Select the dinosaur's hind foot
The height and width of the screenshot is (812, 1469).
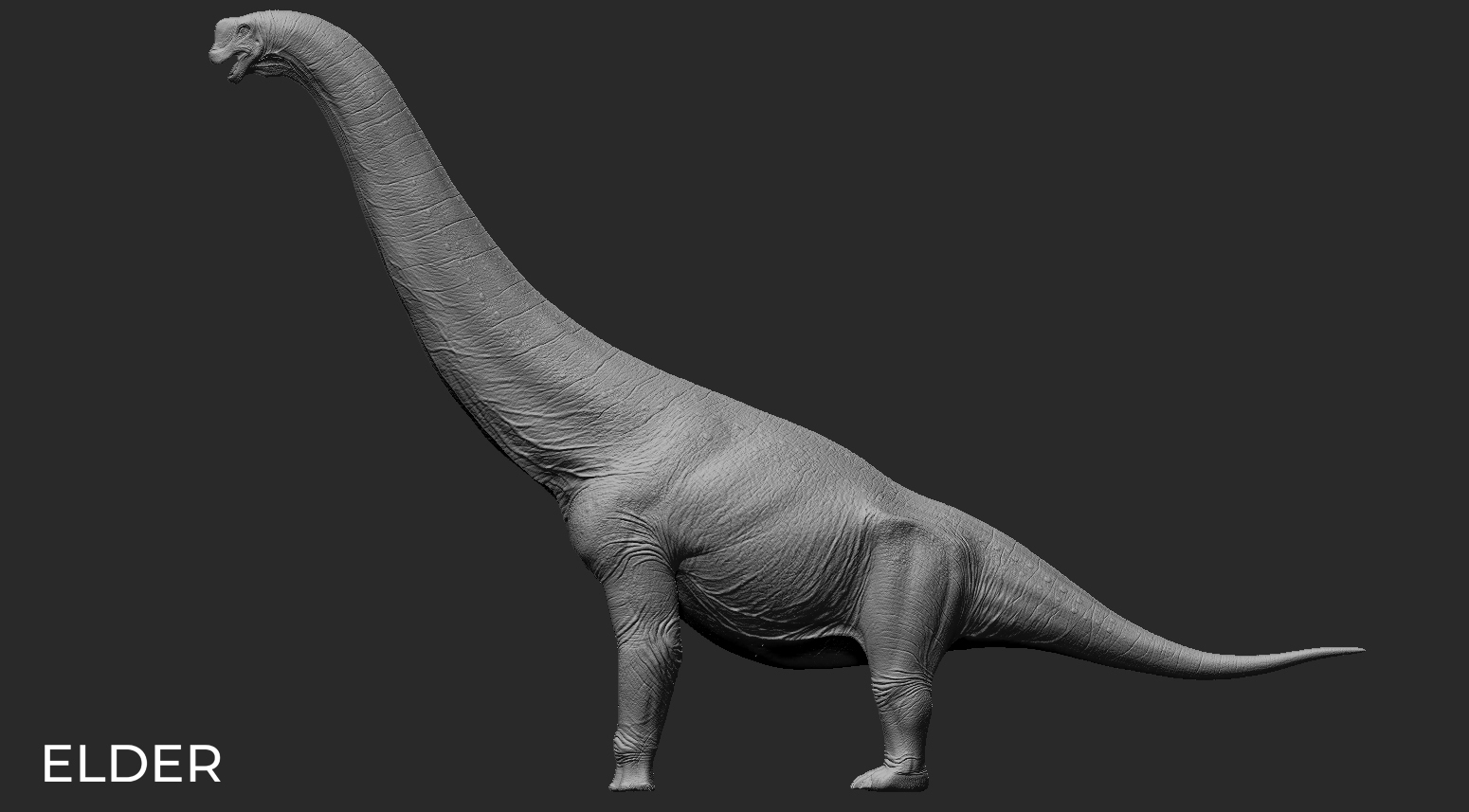point(889,777)
